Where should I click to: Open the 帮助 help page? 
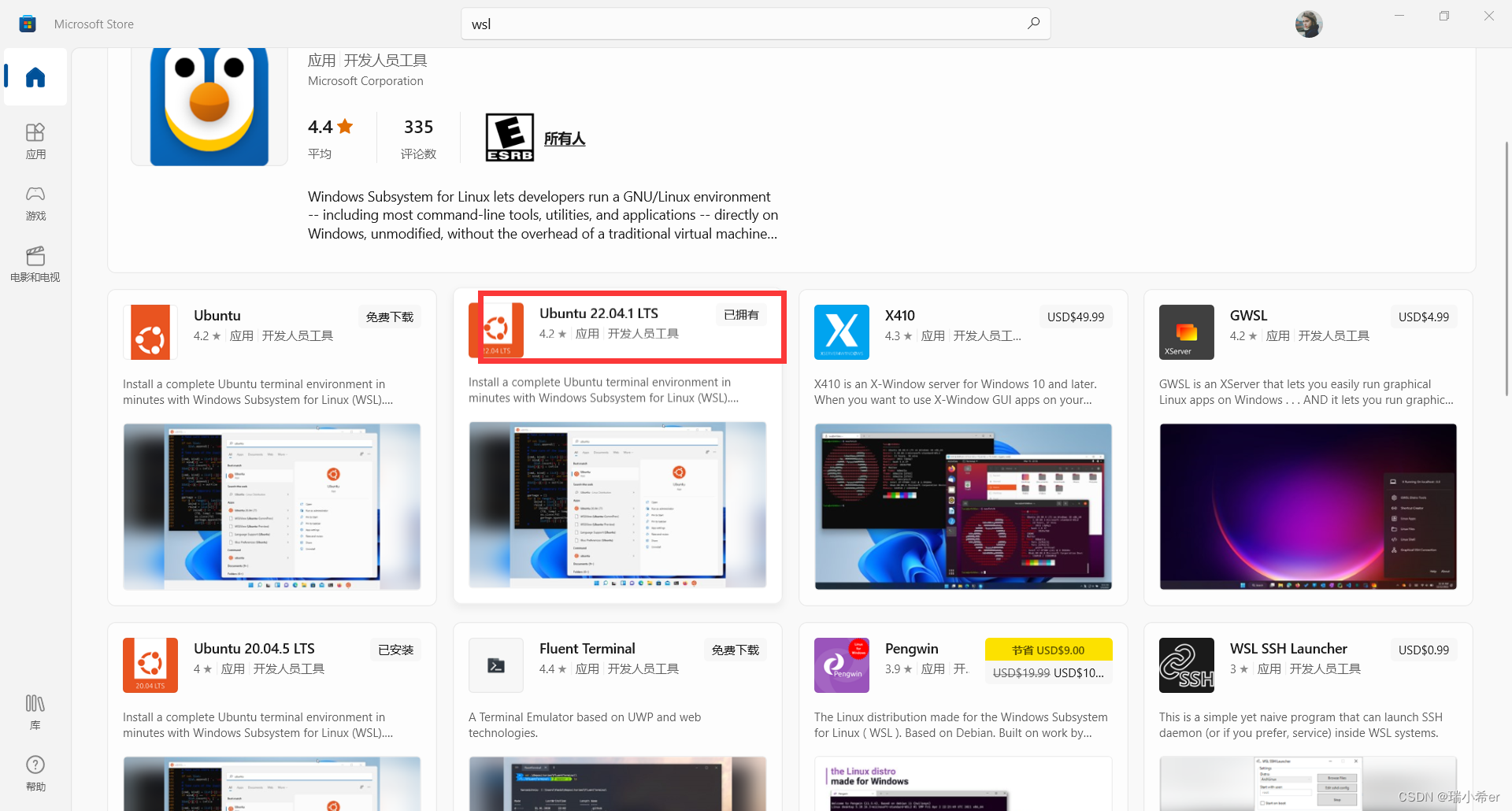tap(35, 773)
